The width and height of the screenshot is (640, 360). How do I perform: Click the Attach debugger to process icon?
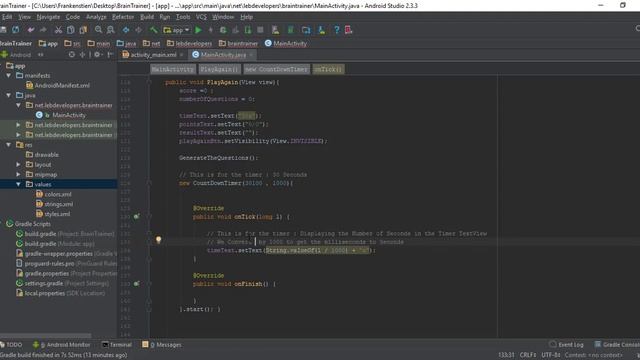pos(248,30)
